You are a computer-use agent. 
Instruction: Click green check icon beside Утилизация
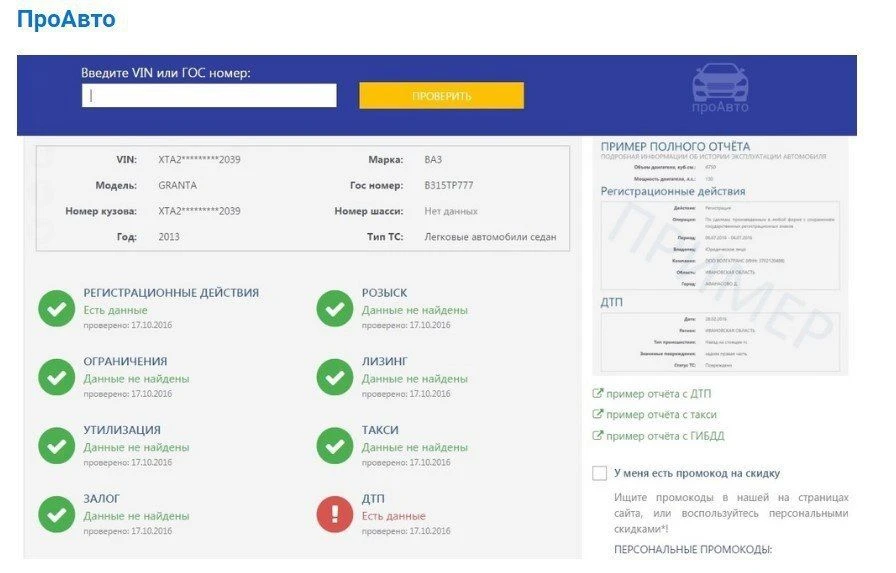57,446
